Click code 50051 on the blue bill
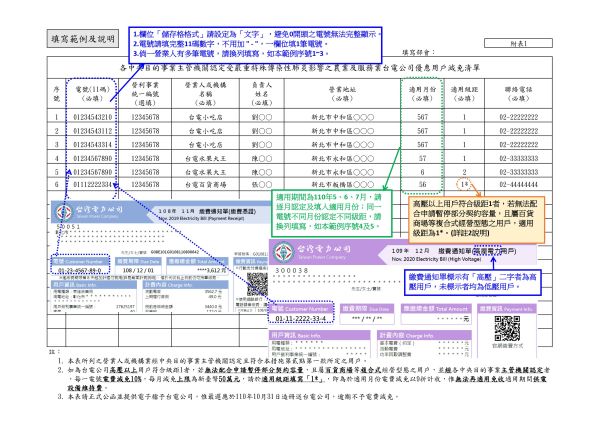600x424 pixels. 68,227
